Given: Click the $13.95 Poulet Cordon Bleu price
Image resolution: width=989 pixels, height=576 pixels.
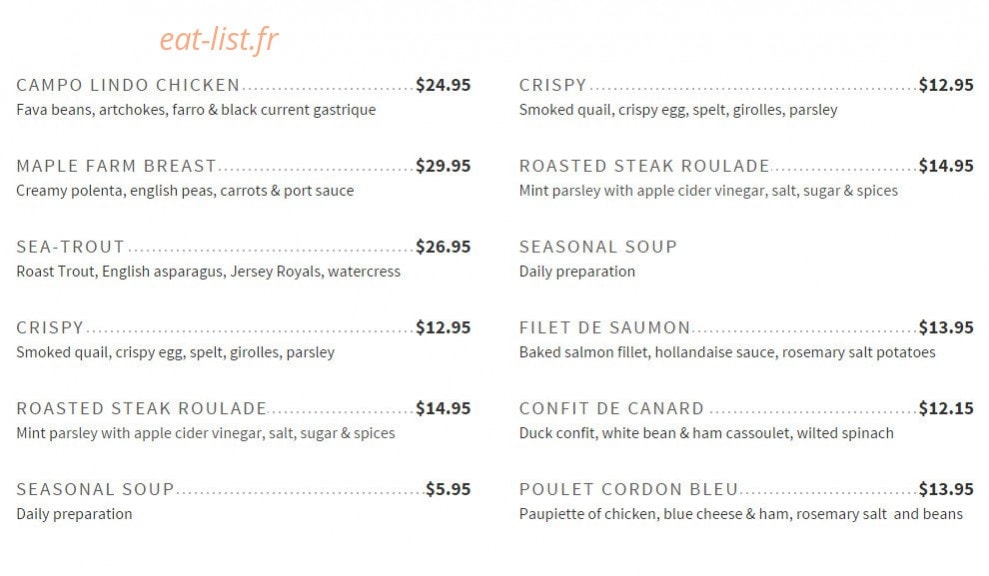Looking at the screenshot, I should (945, 489).
